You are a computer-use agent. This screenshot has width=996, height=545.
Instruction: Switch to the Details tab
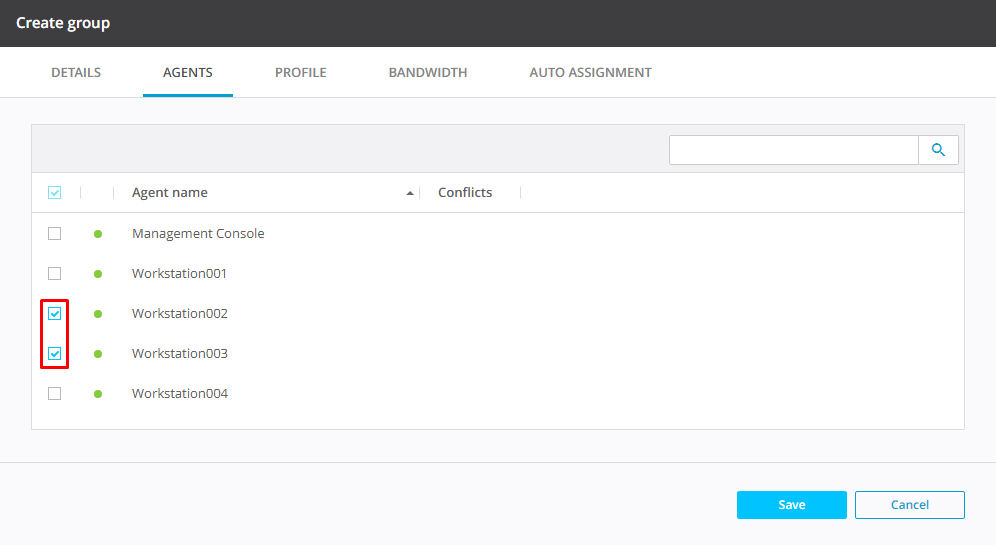[76, 73]
